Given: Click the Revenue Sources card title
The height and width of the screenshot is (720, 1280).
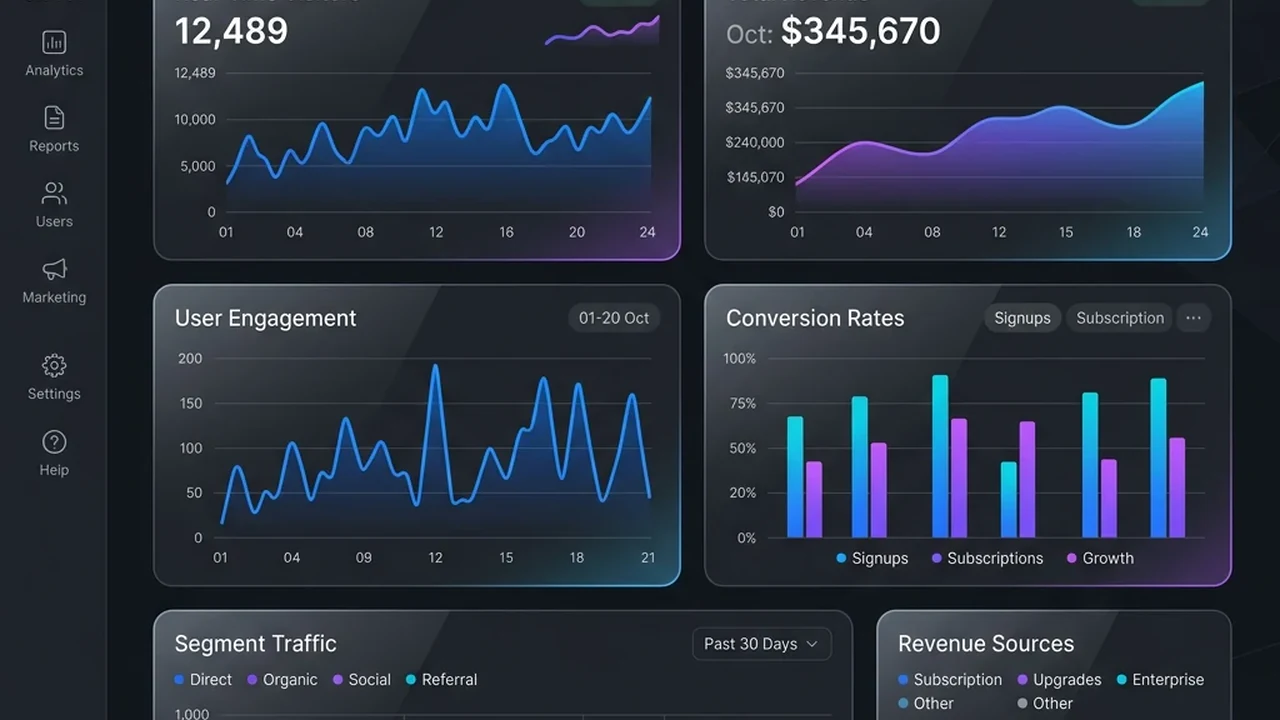Looking at the screenshot, I should 986,644.
